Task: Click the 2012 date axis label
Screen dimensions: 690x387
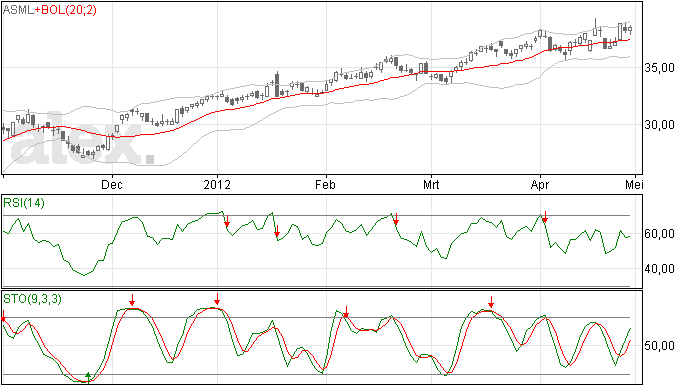Action: click(x=217, y=184)
